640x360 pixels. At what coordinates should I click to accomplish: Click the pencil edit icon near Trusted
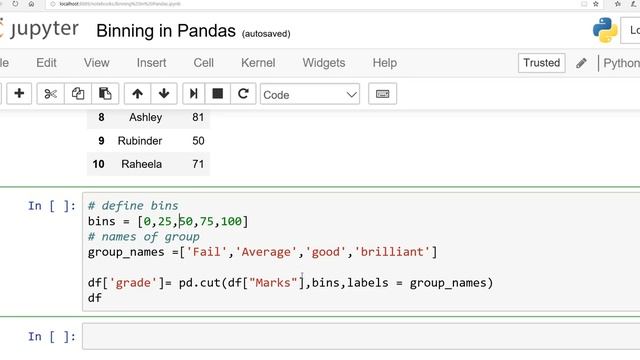581,63
